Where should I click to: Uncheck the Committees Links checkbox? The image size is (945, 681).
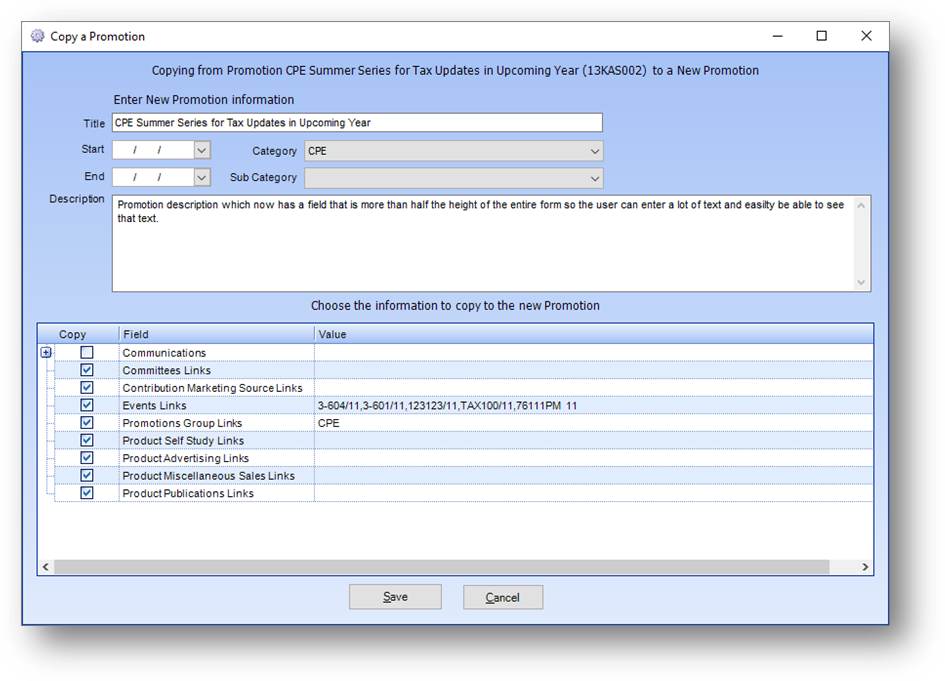pos(87,370)
